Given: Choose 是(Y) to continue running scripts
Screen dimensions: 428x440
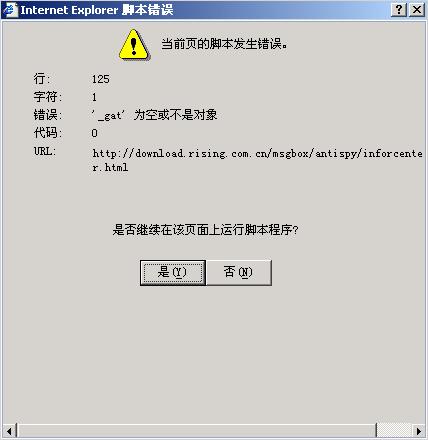Looking at the screenshot, I should pyautogui.click(x=173, y=273).
